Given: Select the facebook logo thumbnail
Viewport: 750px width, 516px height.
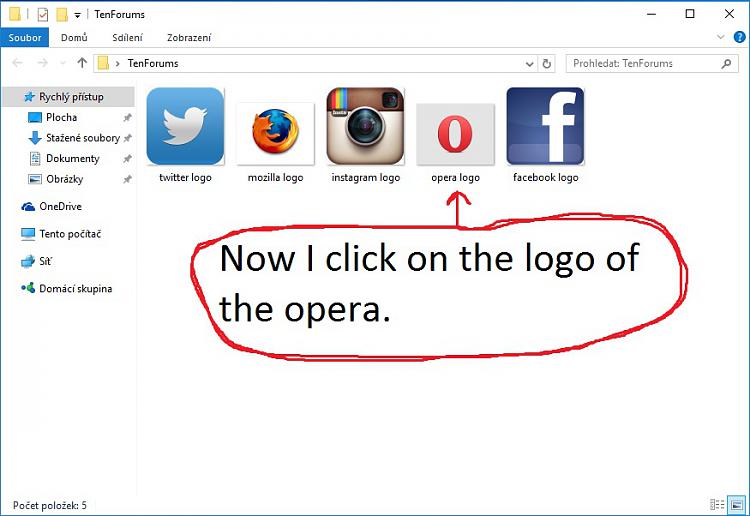Looking at the screenshot, I should pyautogui.click(x=545, y=126).
